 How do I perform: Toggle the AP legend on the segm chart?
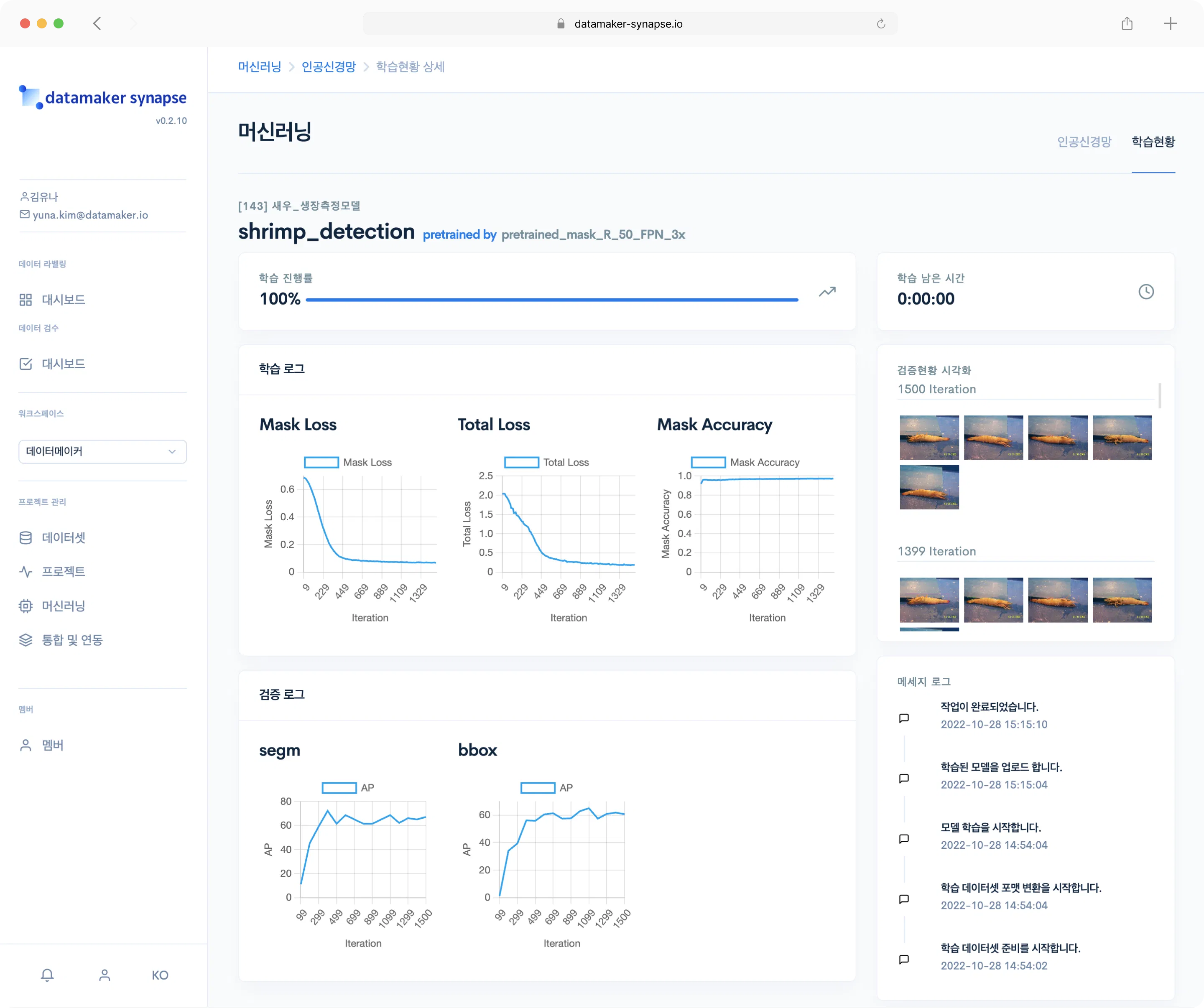point(348,787)
